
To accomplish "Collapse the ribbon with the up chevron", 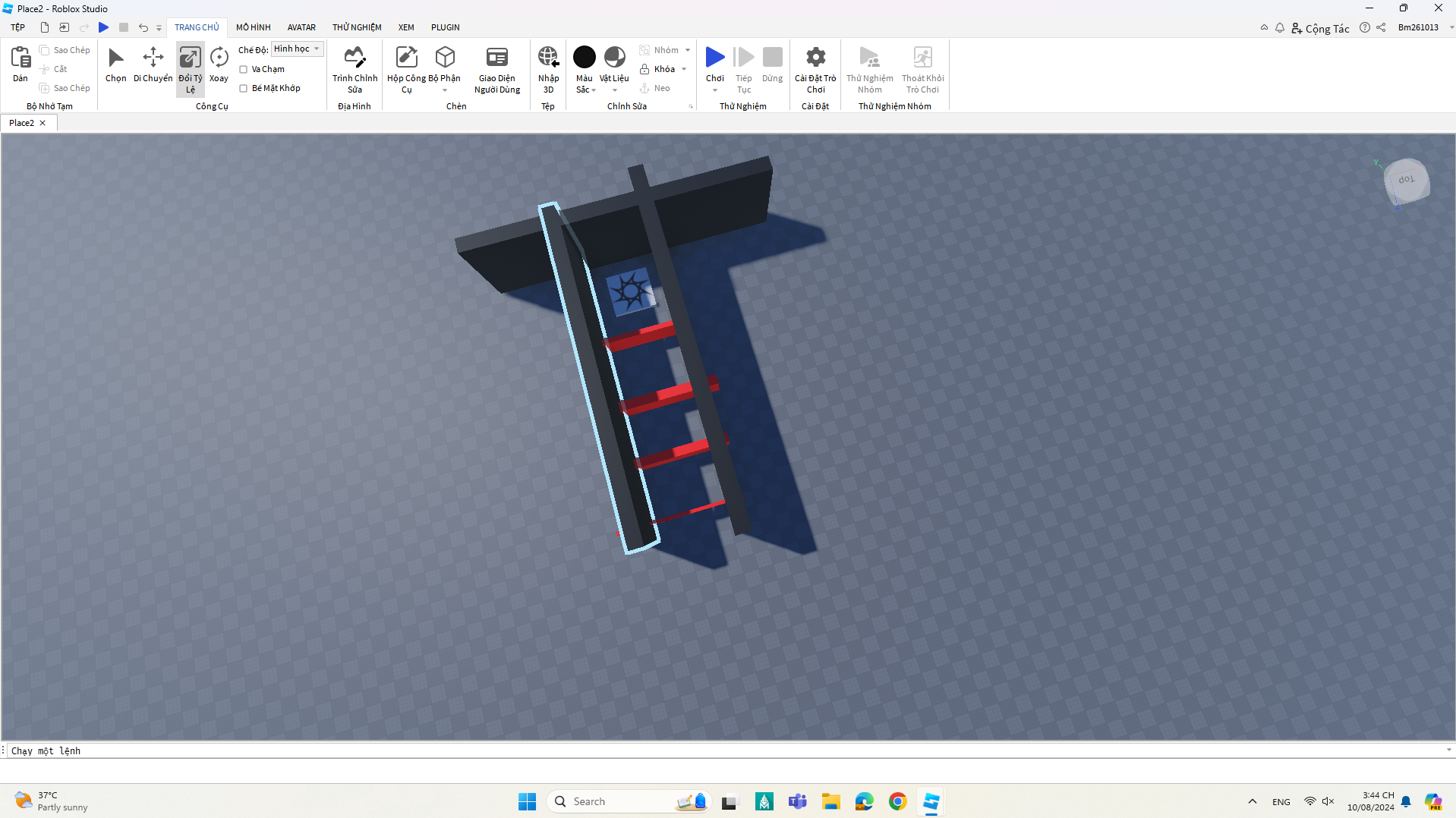I will coord(1264,27).
